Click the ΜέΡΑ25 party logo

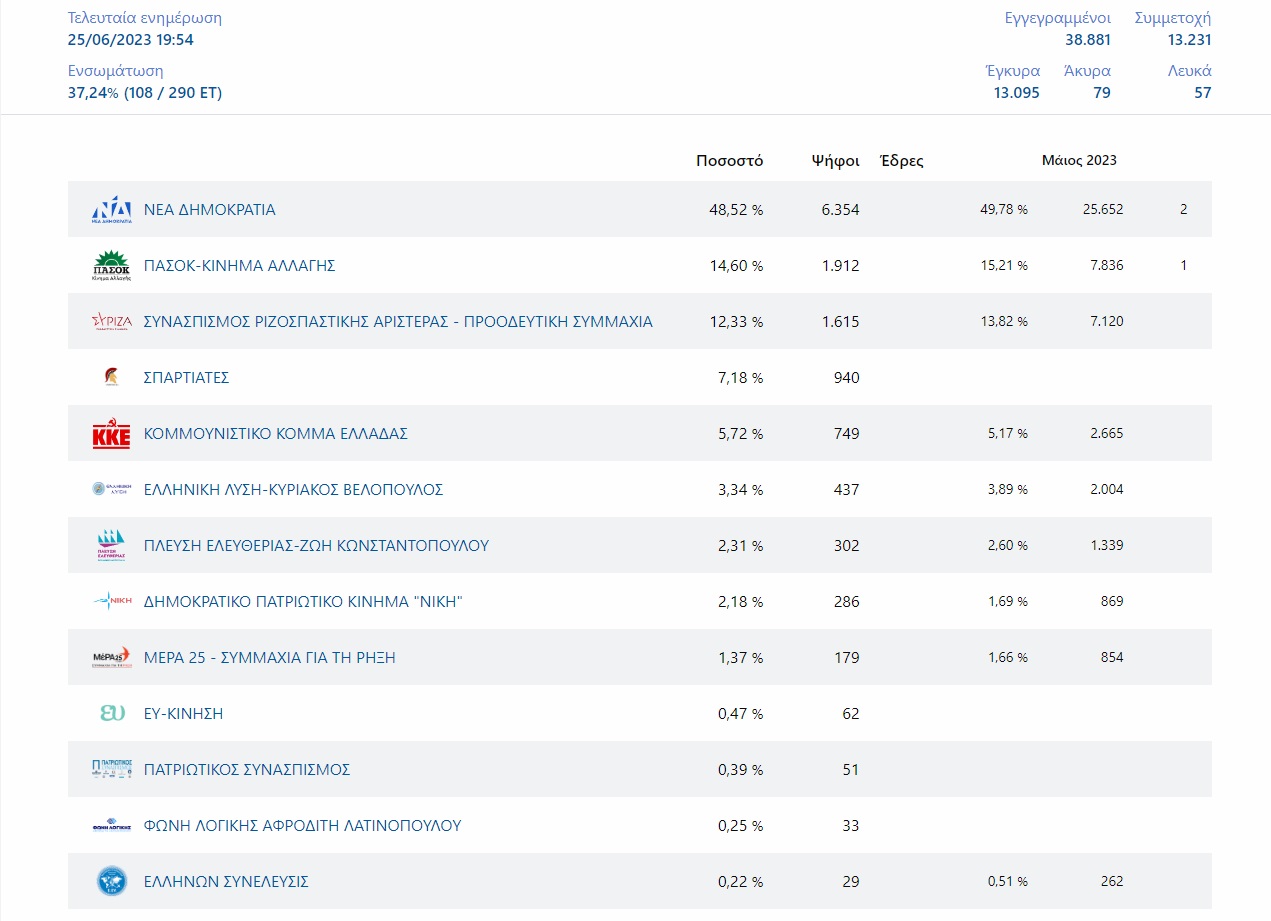tap(111, 658)
